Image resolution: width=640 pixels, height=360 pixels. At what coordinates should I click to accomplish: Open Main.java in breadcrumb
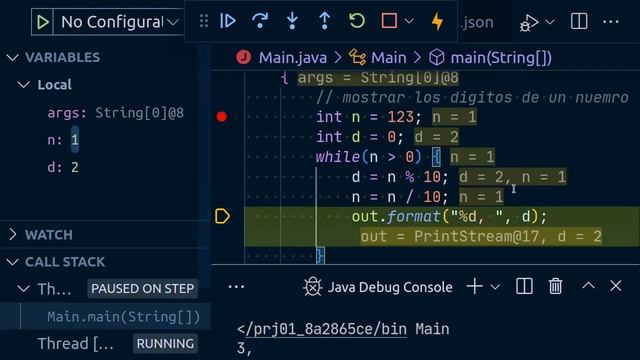click(x=293, y=58)
